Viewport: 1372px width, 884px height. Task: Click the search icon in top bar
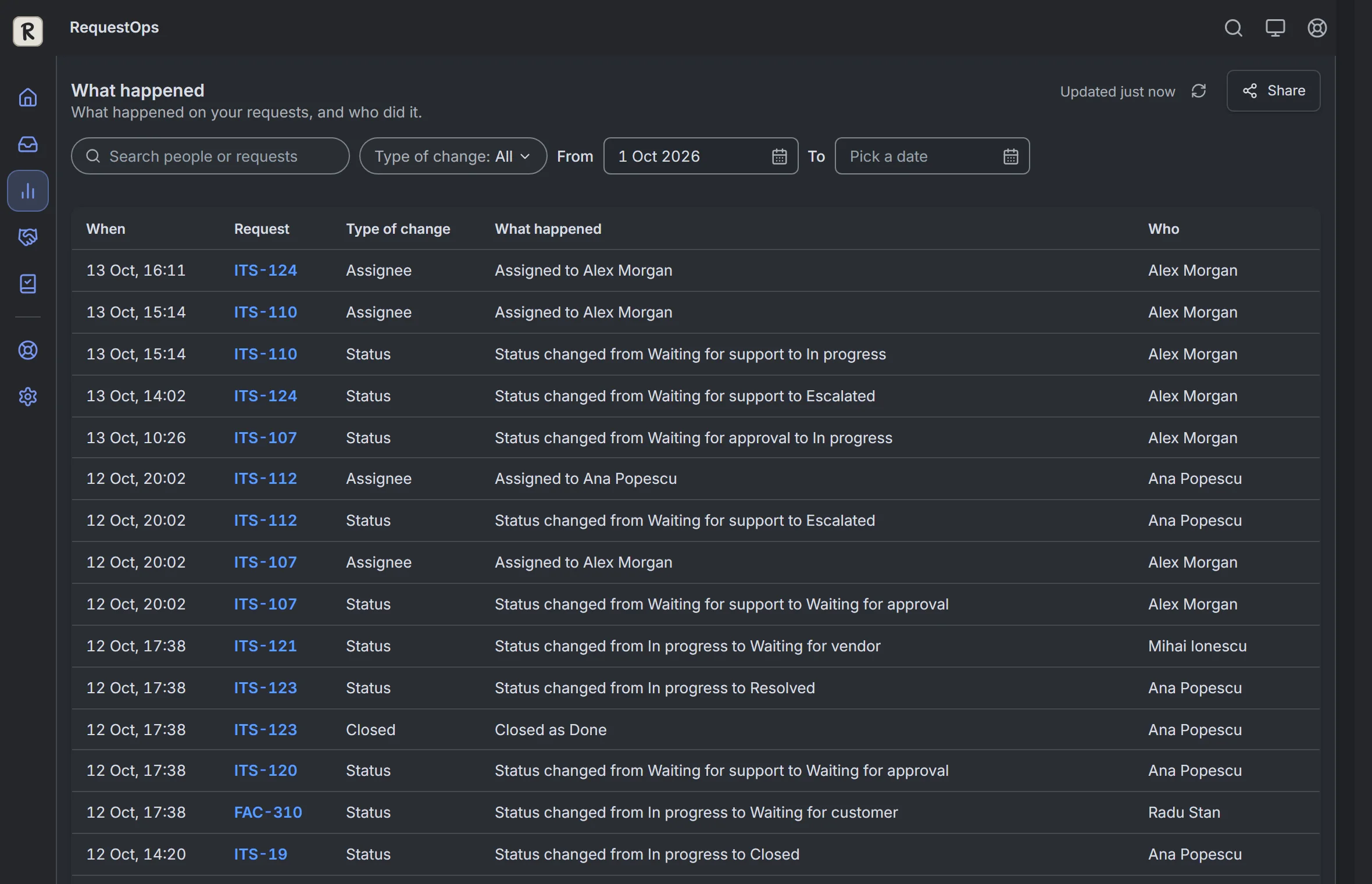coord(1233,28)
